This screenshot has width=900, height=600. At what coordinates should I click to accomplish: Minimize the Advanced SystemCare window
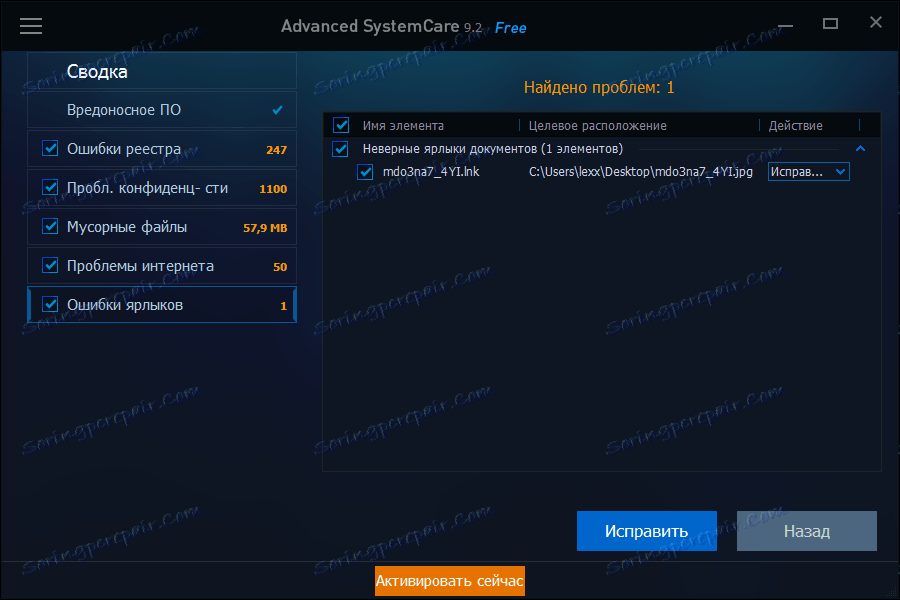pos(785,26)
